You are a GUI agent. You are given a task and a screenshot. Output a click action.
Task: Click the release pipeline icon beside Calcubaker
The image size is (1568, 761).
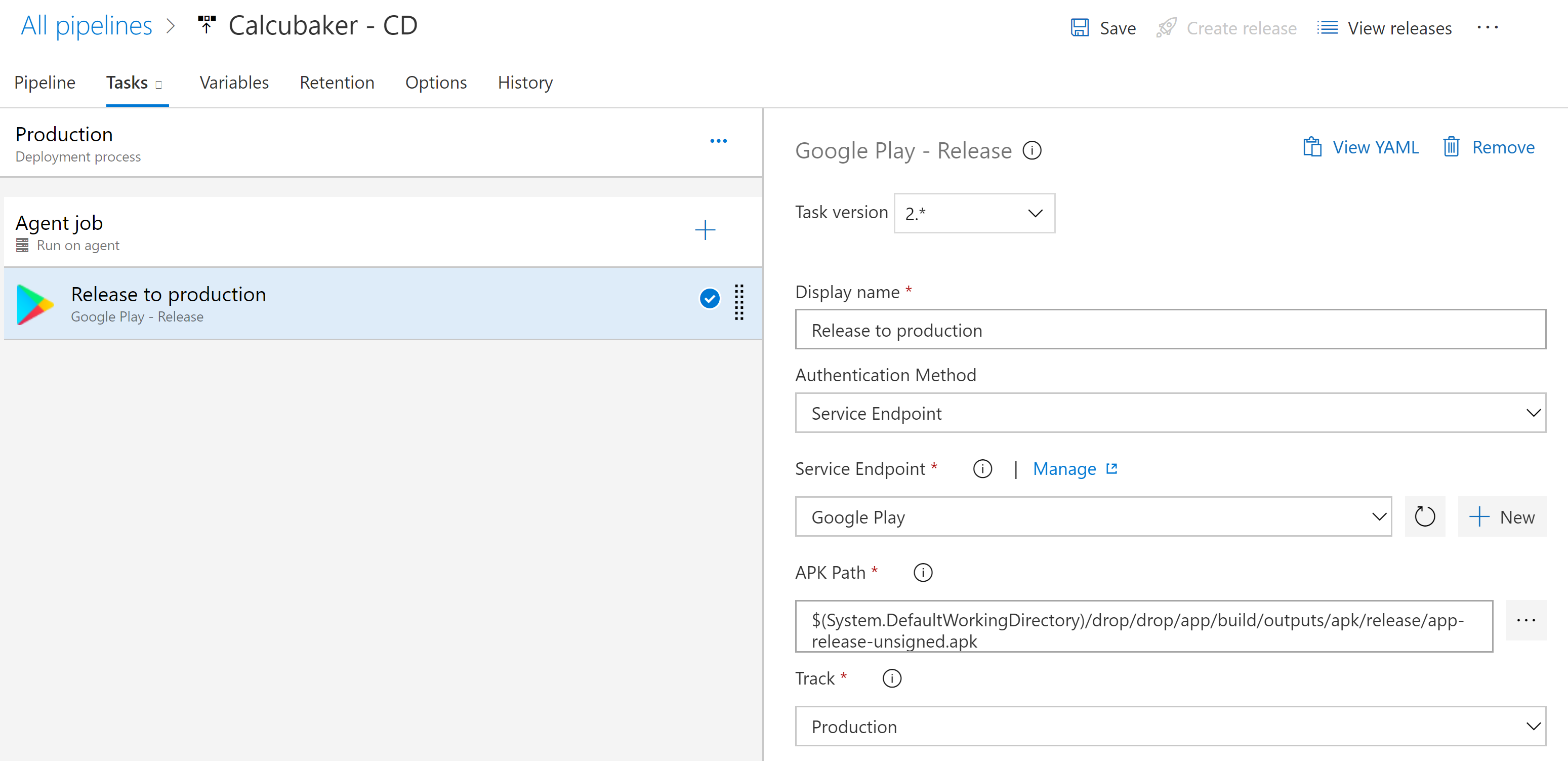tap(207, 25)
